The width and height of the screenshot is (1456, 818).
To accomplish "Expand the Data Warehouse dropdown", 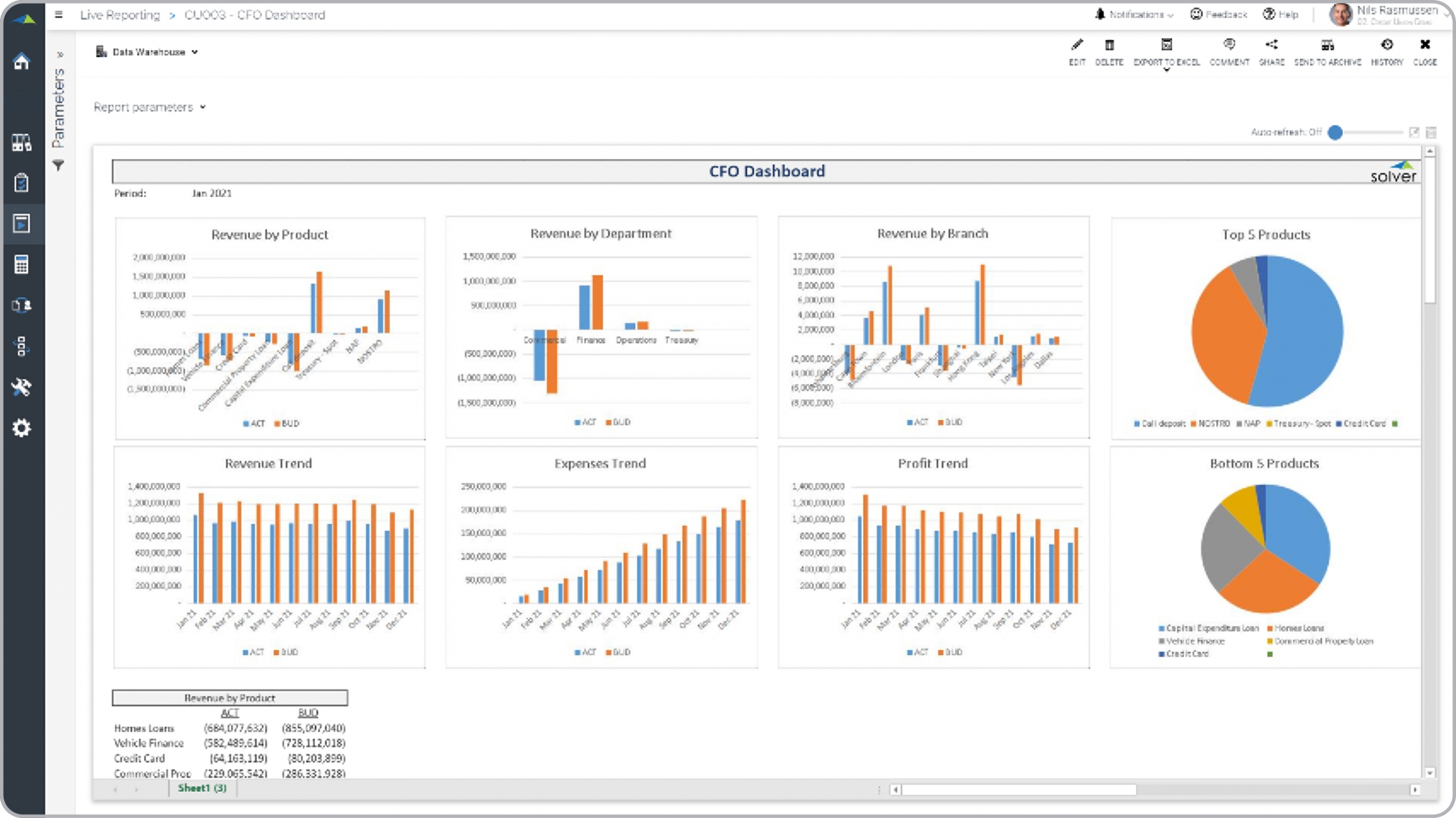I will pyautogui.click(x=148, y=52).
